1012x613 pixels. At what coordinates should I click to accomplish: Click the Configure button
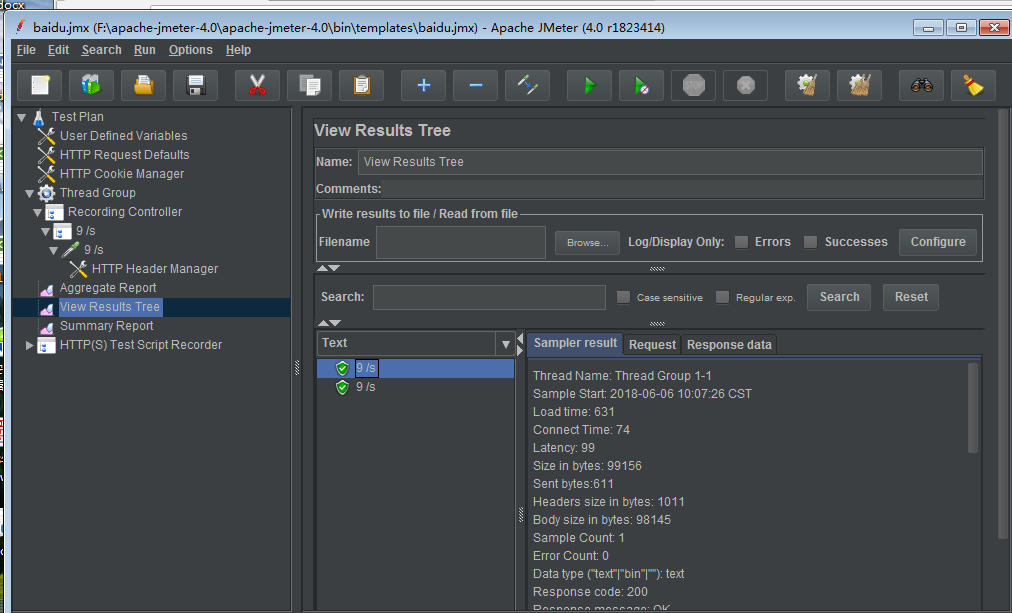coord(937,242)
